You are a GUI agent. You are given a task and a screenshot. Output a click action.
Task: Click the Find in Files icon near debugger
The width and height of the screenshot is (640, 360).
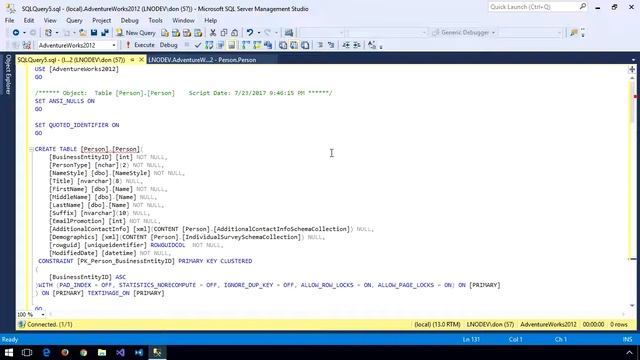(573, 33)
